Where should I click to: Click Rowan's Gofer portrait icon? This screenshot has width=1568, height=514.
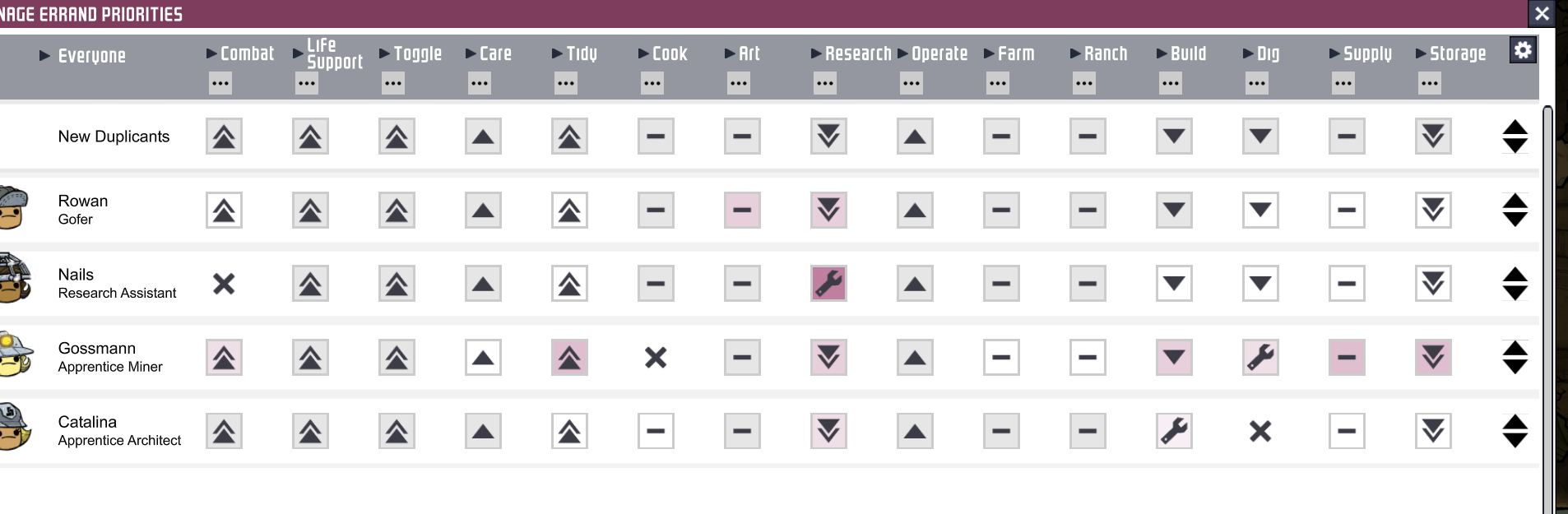click(x=14, y=207)
